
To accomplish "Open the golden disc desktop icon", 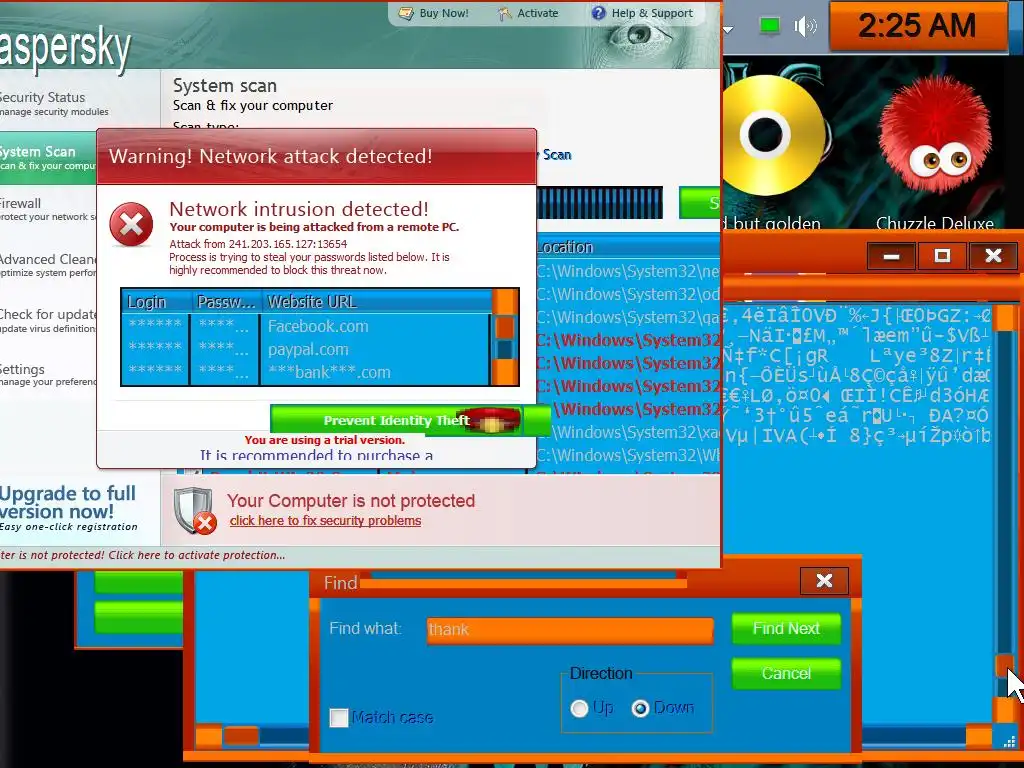I will pyautogui.click(x=774, y=135).
